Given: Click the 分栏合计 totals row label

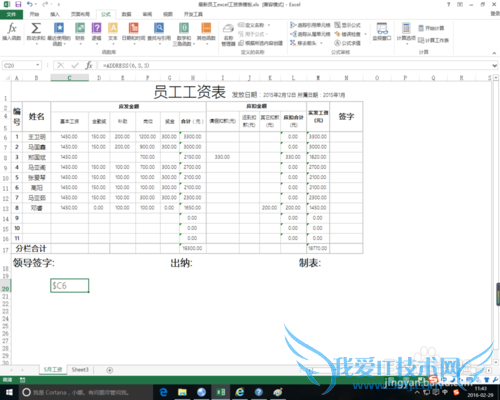Looking at the screenshot, I should tap(31, 248).
